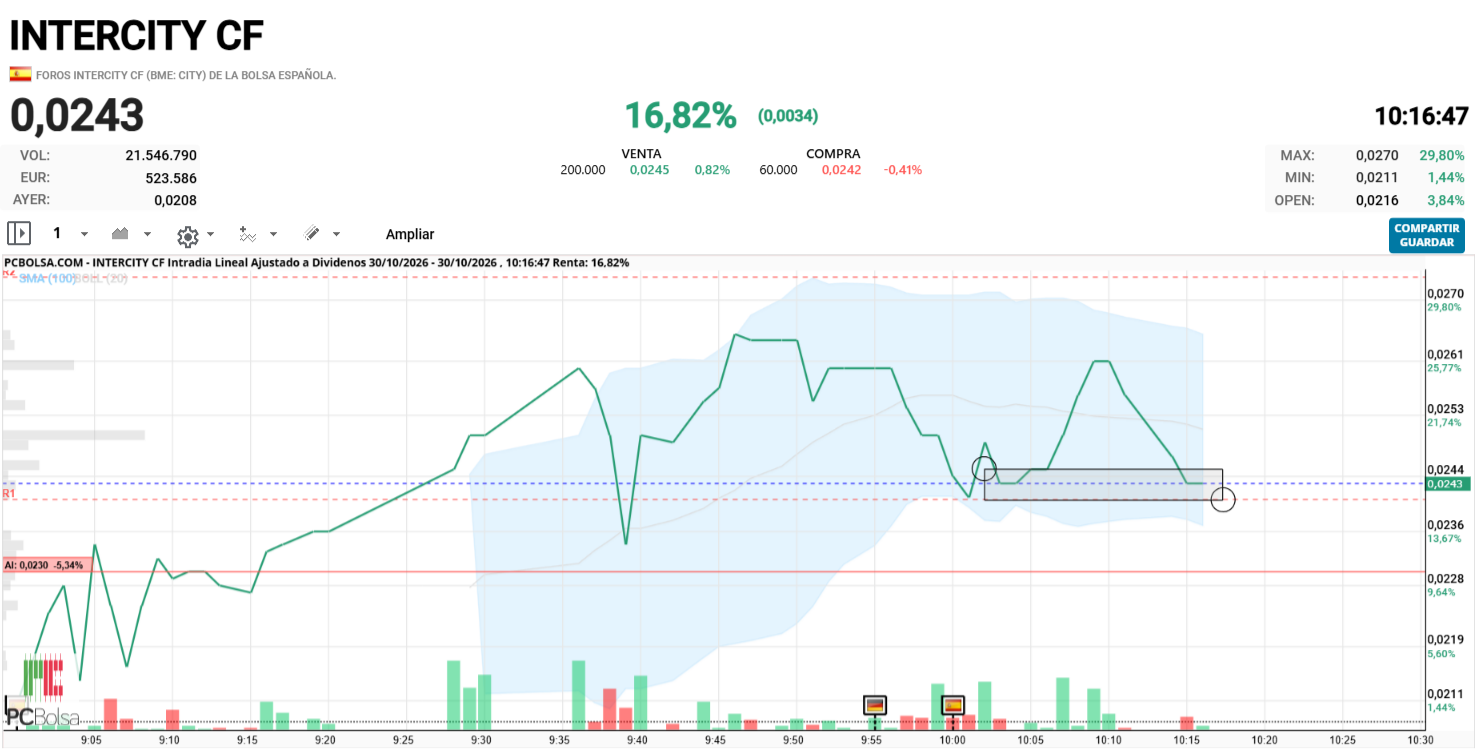Image resolution: width=1477 pixels, height=749 pixels.
Task: Select the gray rectangle drawing on chart
Action: point(1103,484)
